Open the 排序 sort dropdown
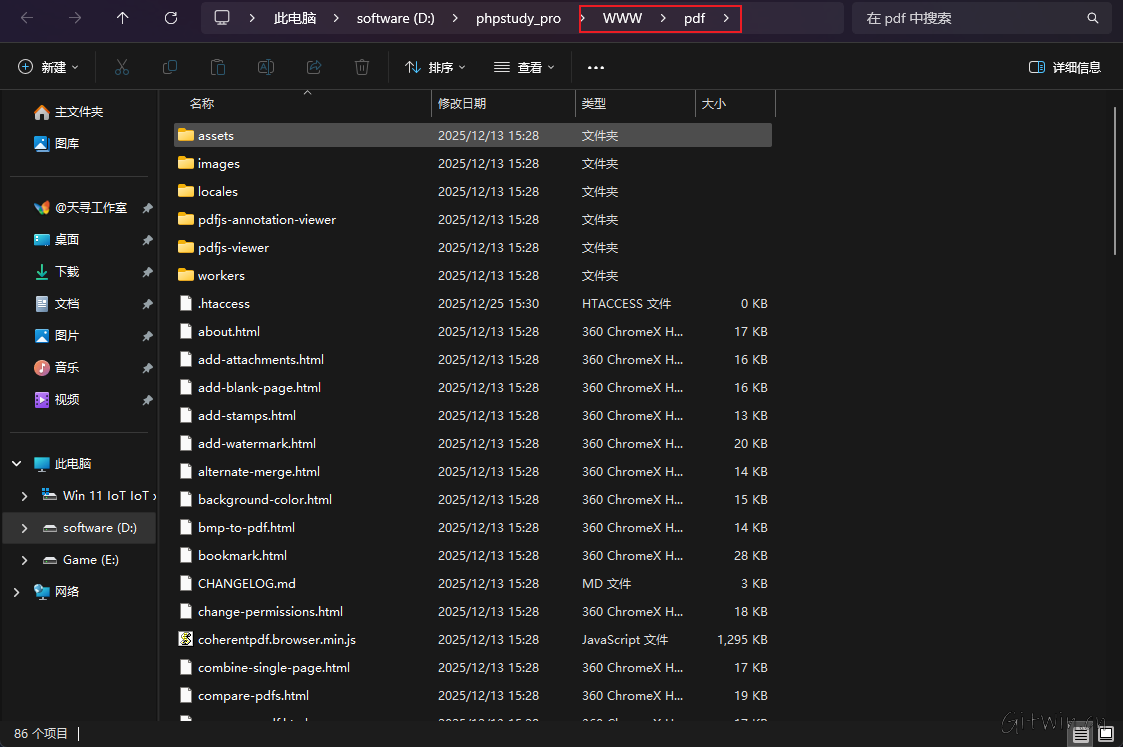 [x=435, y=67]
